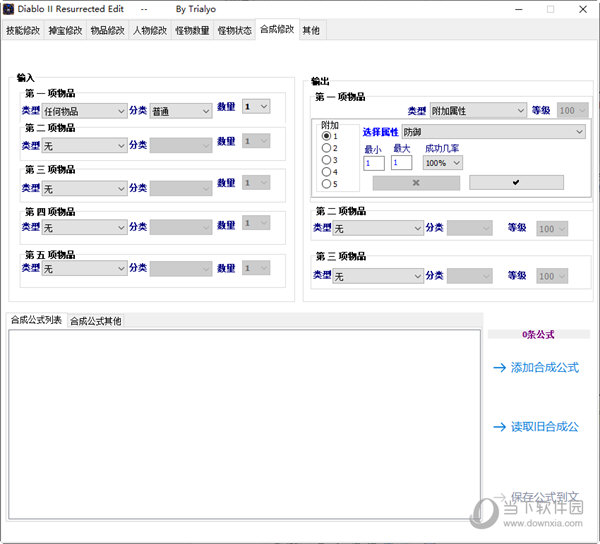Open 选择属性 dropdown showing 防御
The height and width of the screenshot is (544, 600).
pos(494,132)
